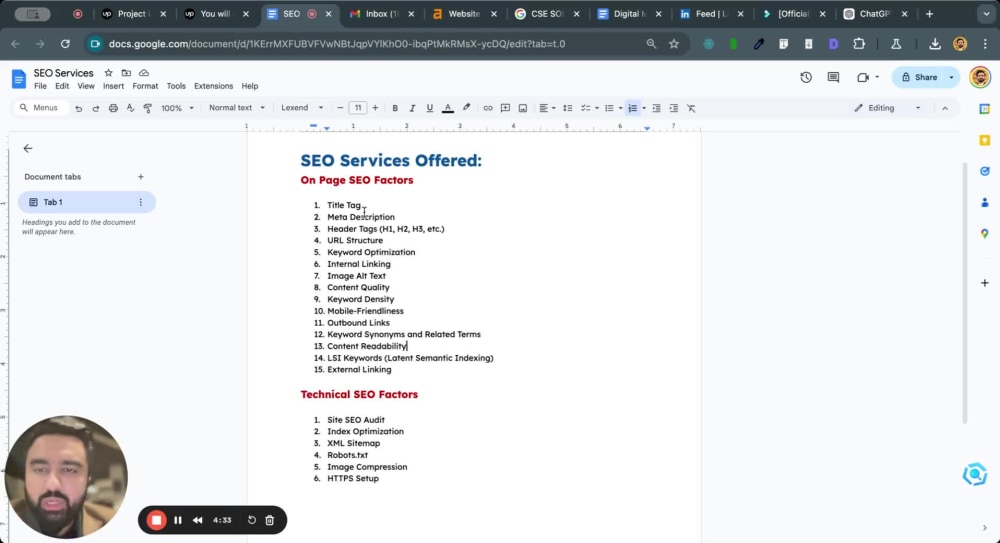
Task: Open the Lexend font dropdown
Action: coord(302,108)
